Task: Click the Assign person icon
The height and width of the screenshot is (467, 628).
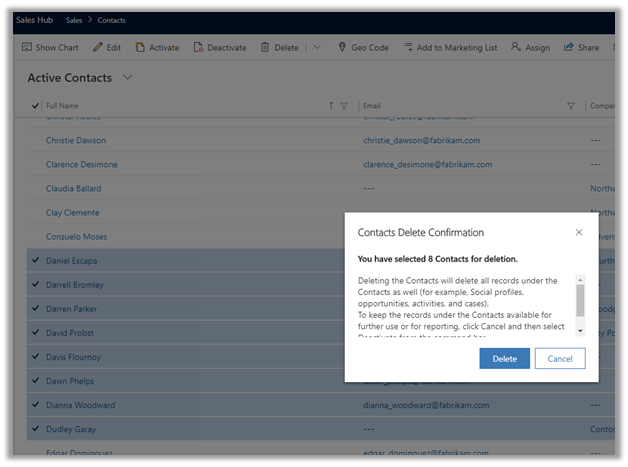Action: 516,47
